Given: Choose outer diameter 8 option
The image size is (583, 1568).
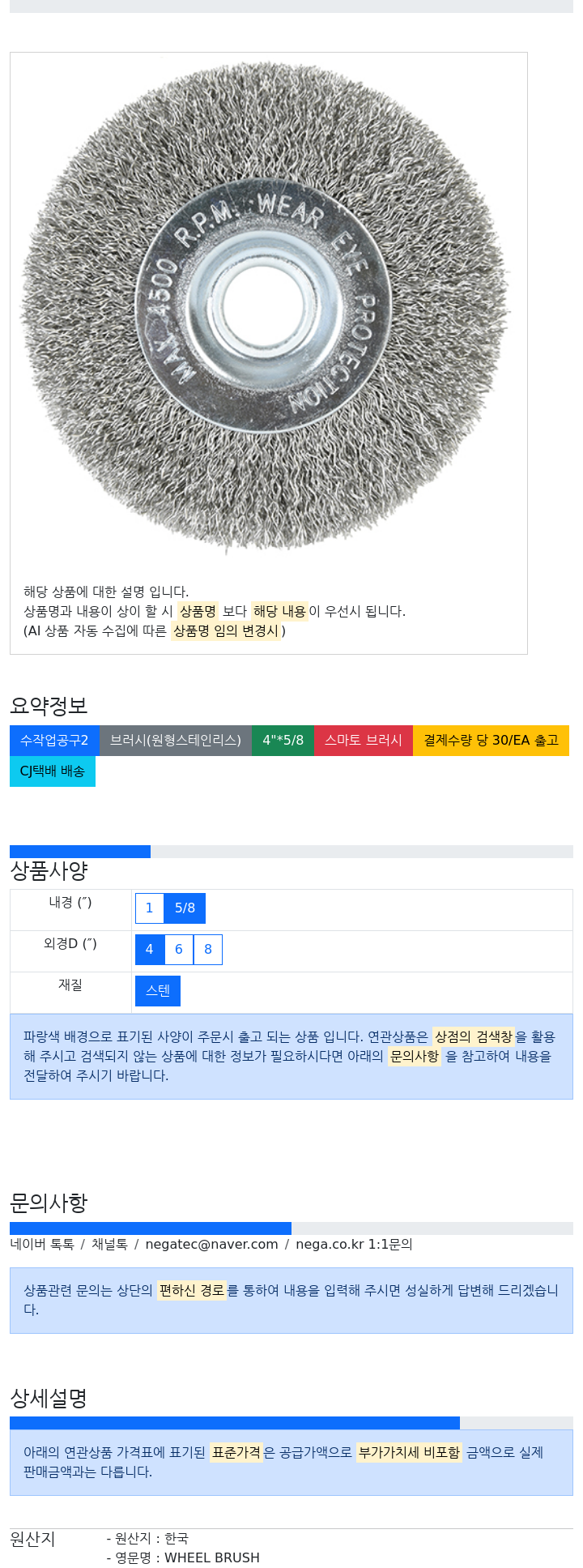Looking at the screenshot, I should coord(208,950).
